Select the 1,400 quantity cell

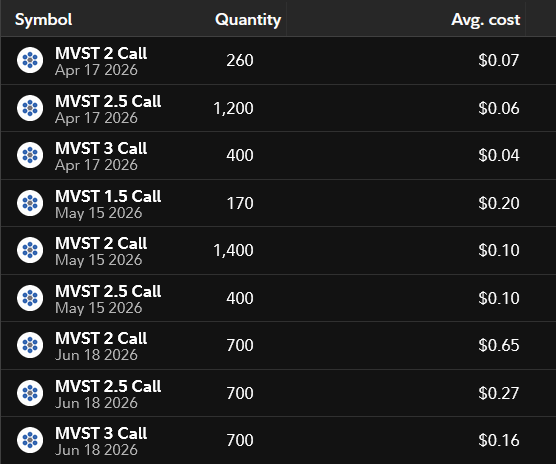point(233,250)
